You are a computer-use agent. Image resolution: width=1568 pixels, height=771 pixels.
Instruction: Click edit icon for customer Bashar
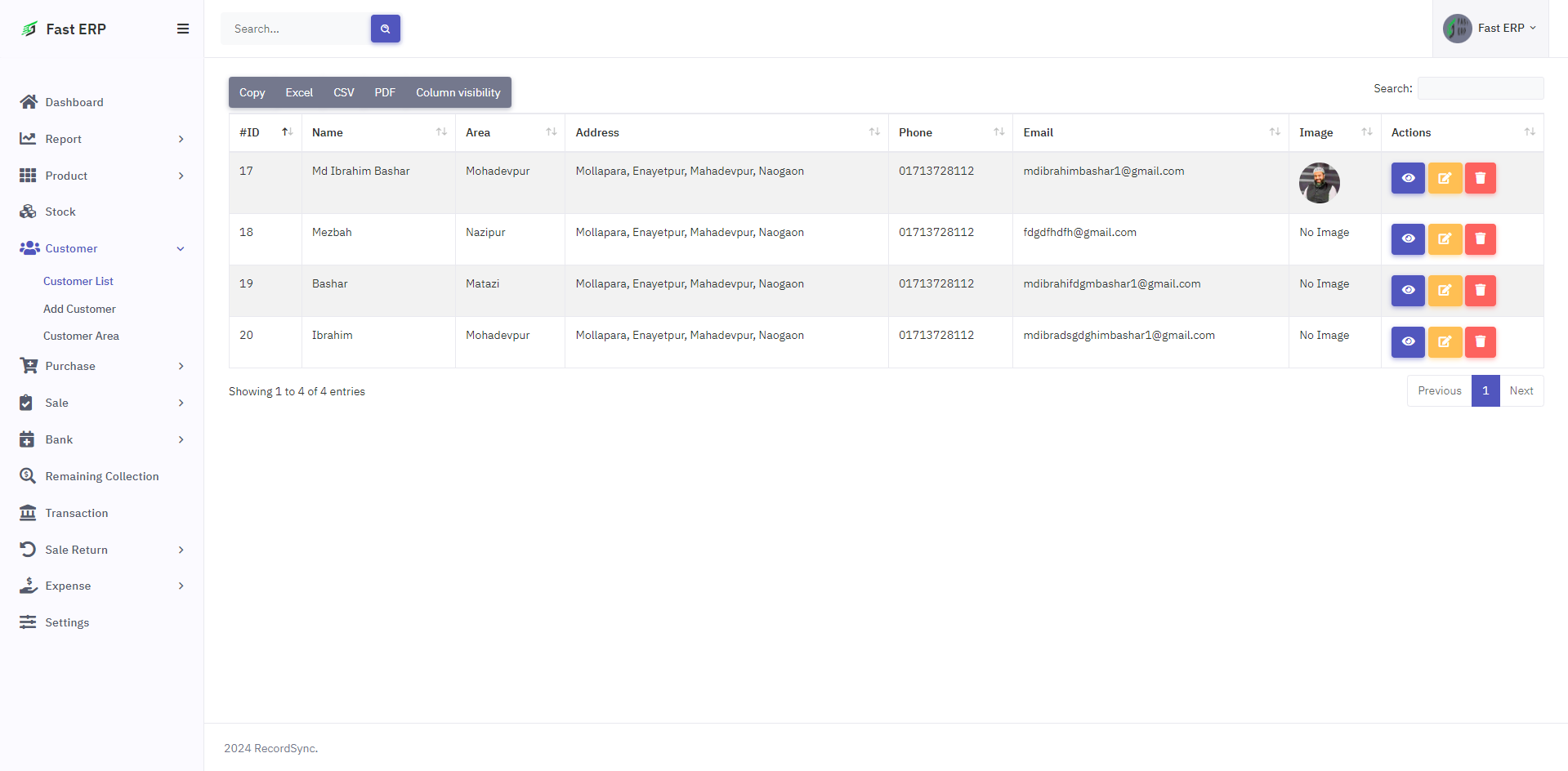[x=1444, y=291]
